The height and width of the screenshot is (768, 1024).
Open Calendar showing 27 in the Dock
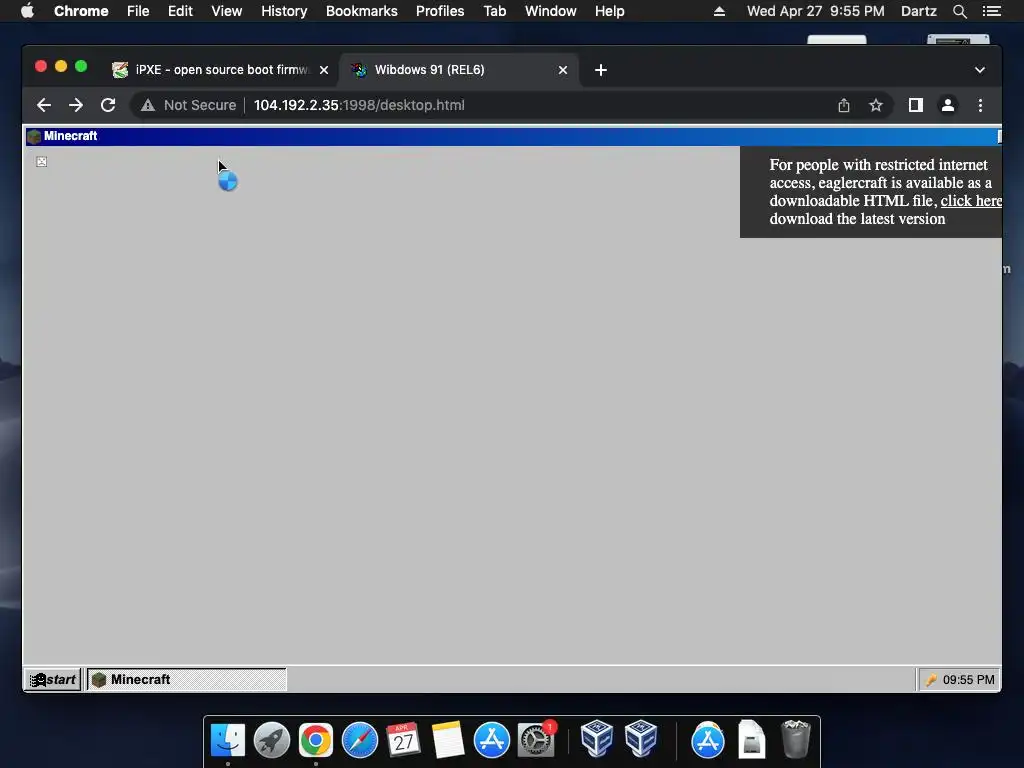[x=403, y=740]
